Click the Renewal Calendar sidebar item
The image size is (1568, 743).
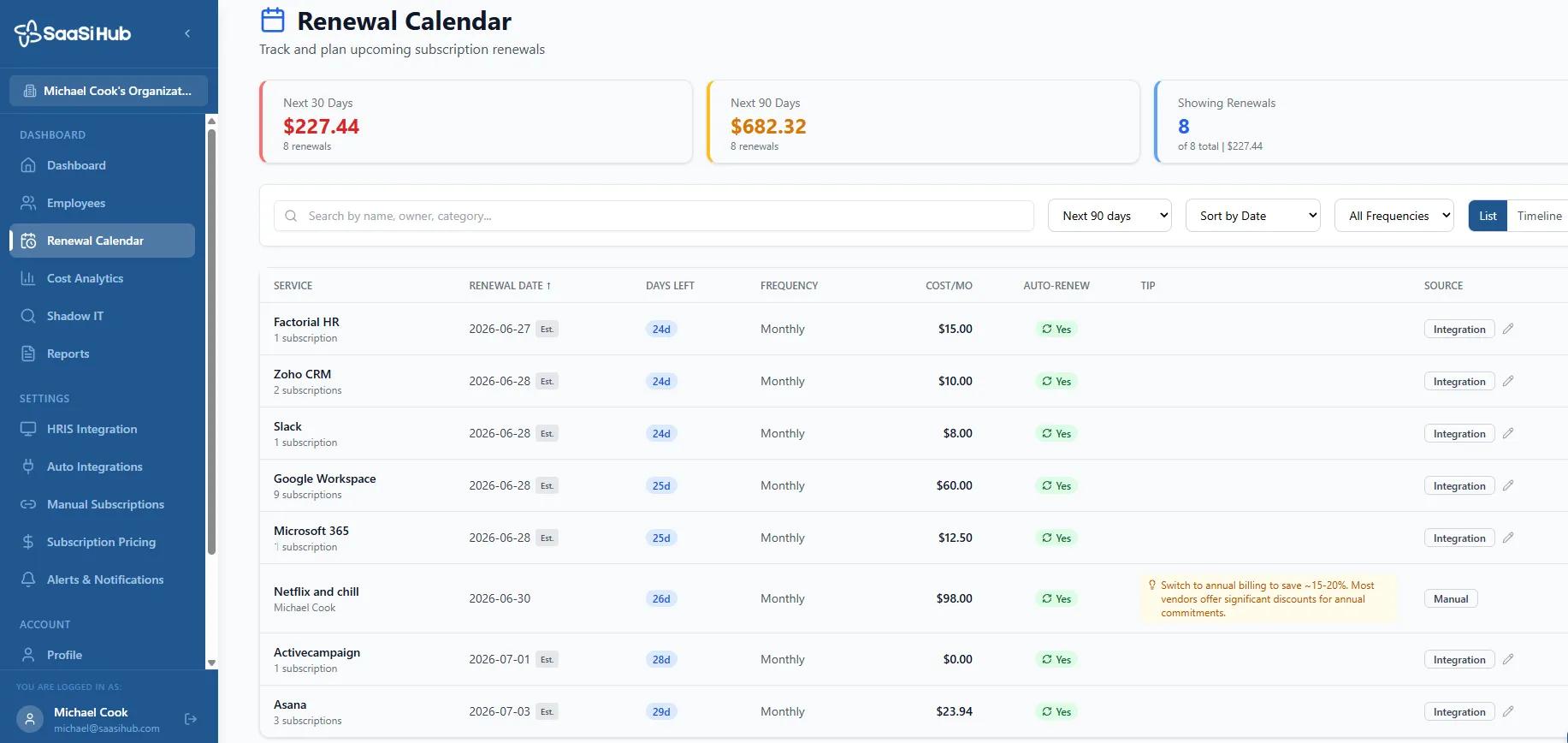(103, 241)
